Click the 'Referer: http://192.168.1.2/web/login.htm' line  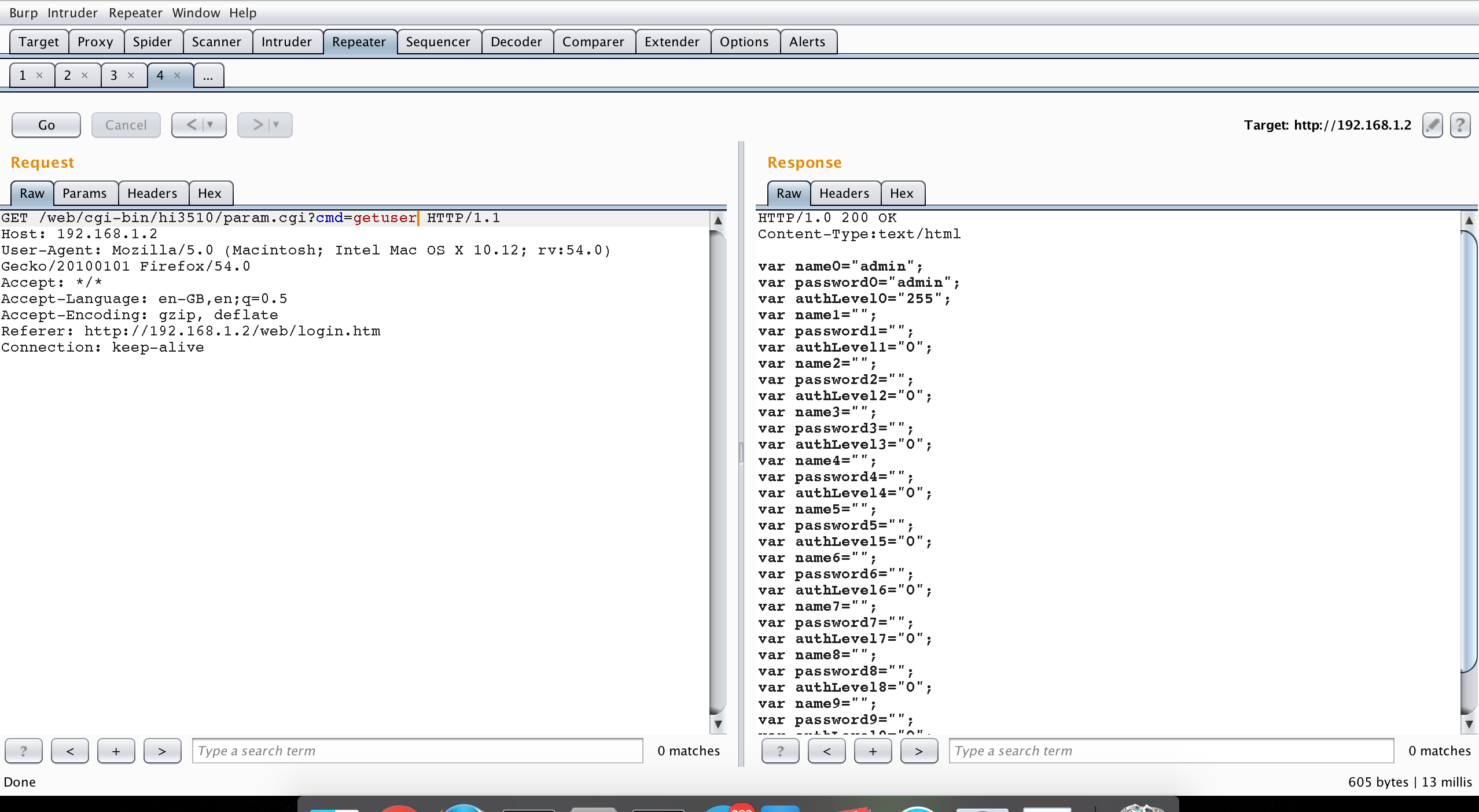[191, 331]
